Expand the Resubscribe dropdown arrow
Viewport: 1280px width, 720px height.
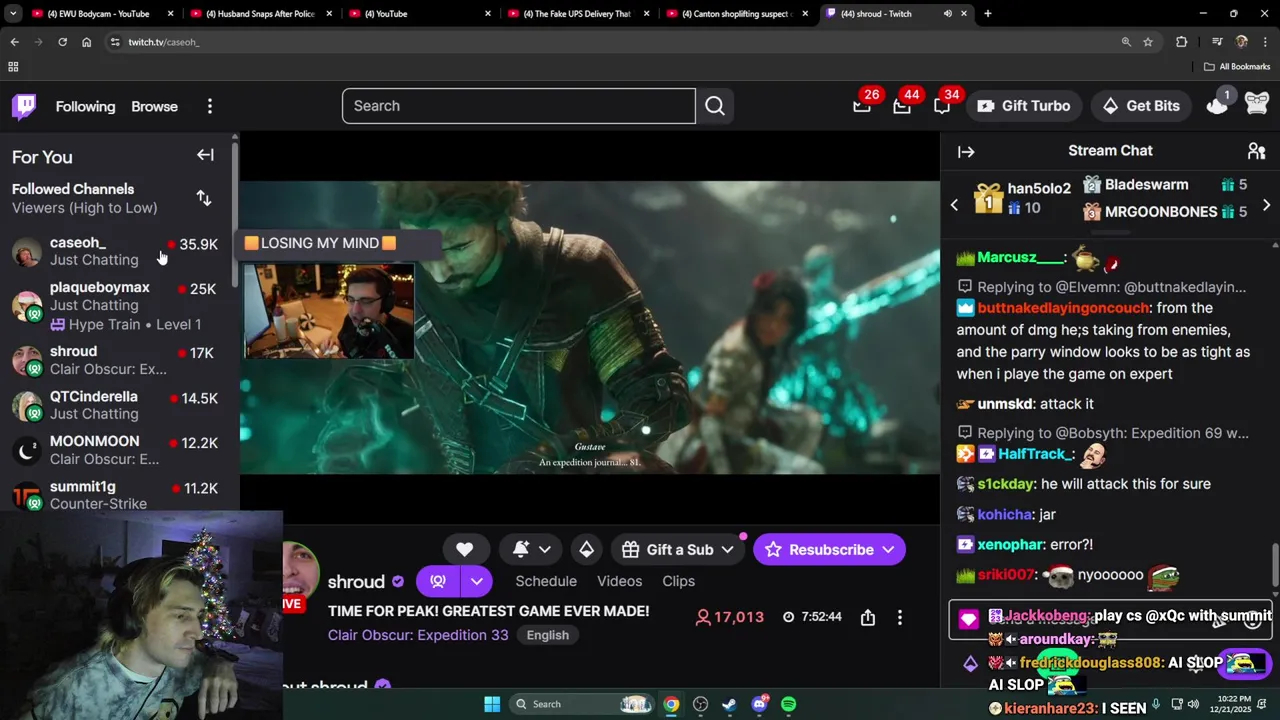(890, 550)
